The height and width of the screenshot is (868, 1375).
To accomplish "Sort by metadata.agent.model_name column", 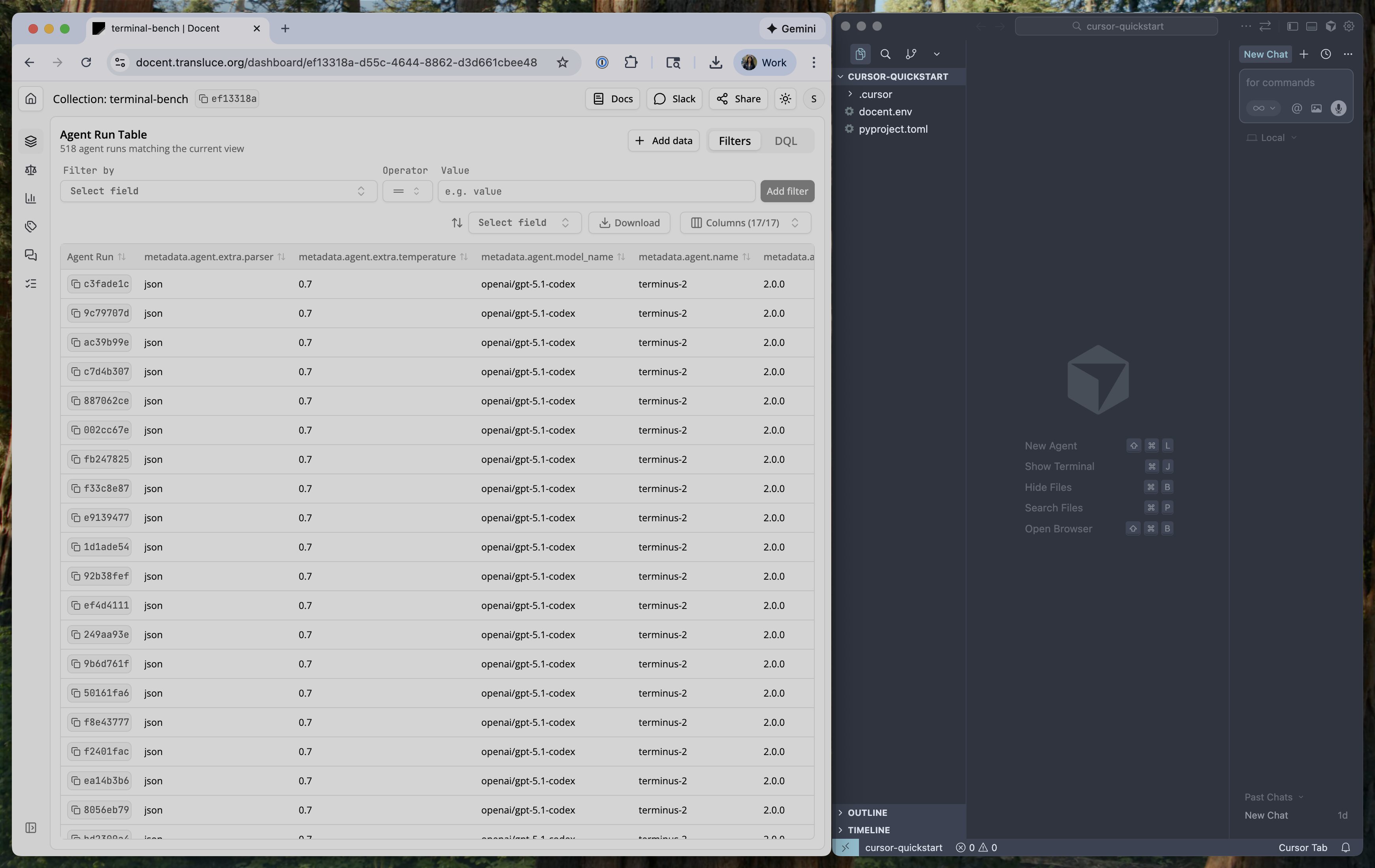I will click(621, 257).
